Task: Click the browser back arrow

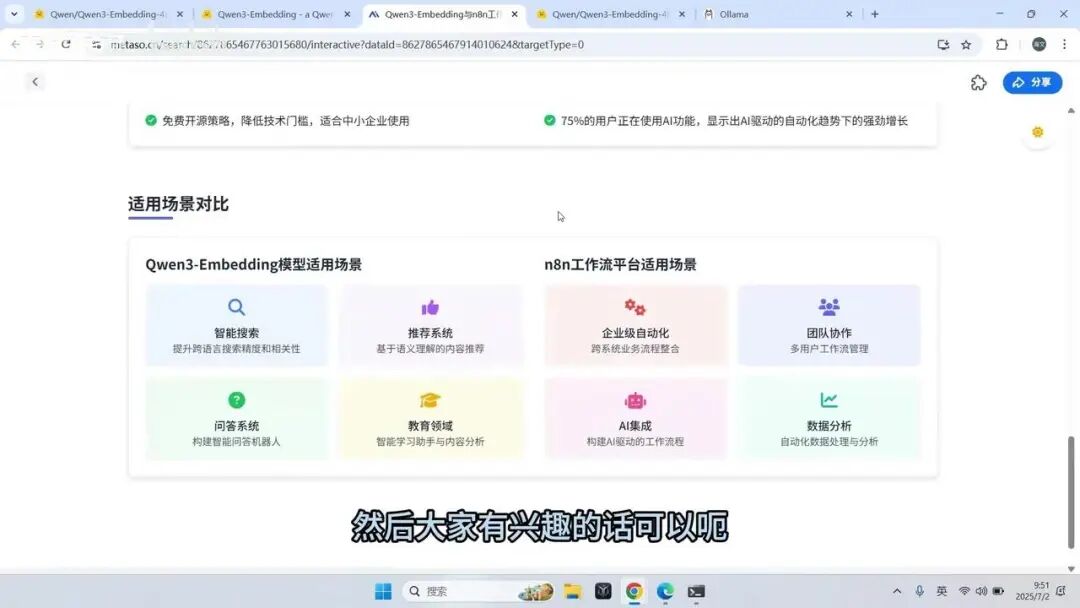Action: pos(15,45)
